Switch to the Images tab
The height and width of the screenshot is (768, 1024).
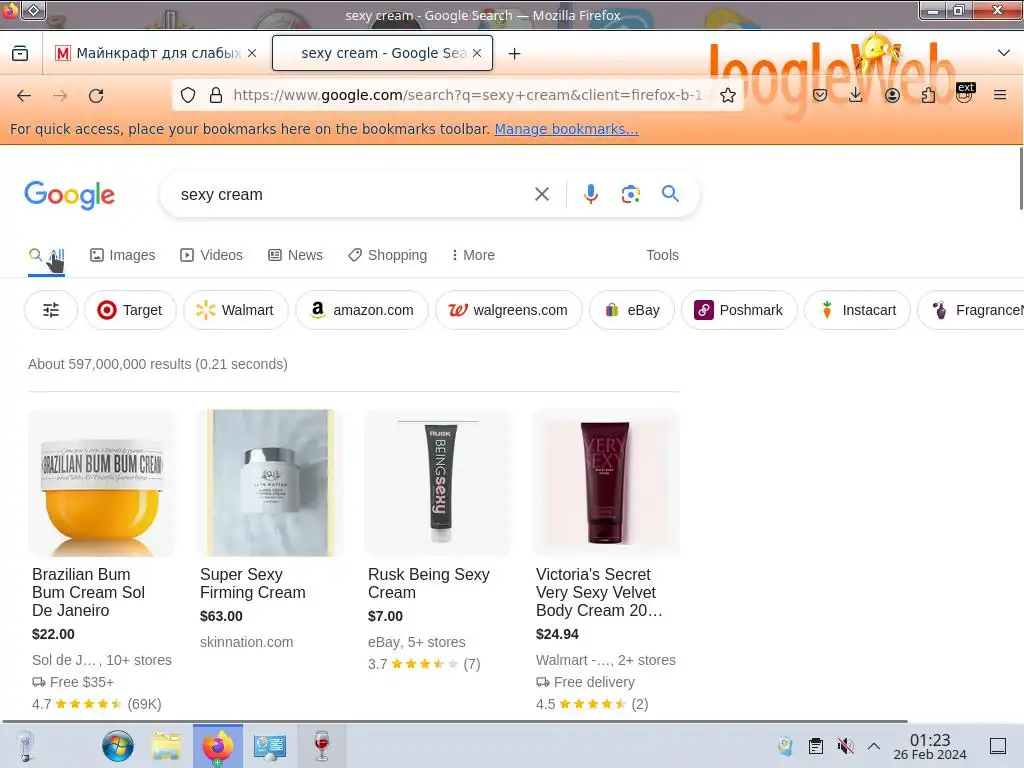click(x=123, y=255)
